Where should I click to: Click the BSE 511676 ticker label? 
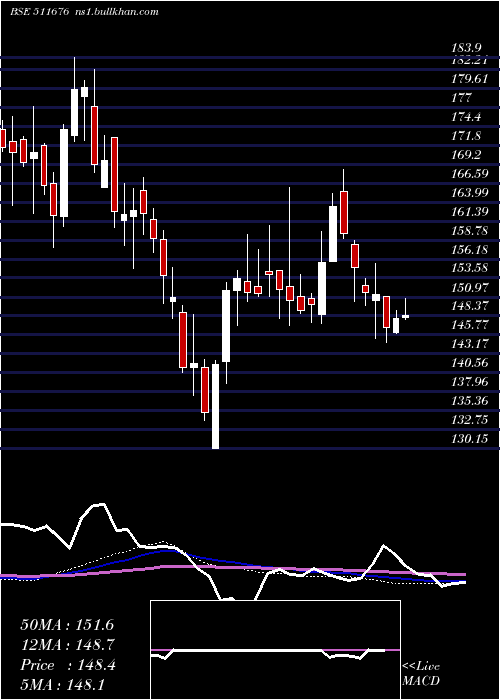click(40, 12)
